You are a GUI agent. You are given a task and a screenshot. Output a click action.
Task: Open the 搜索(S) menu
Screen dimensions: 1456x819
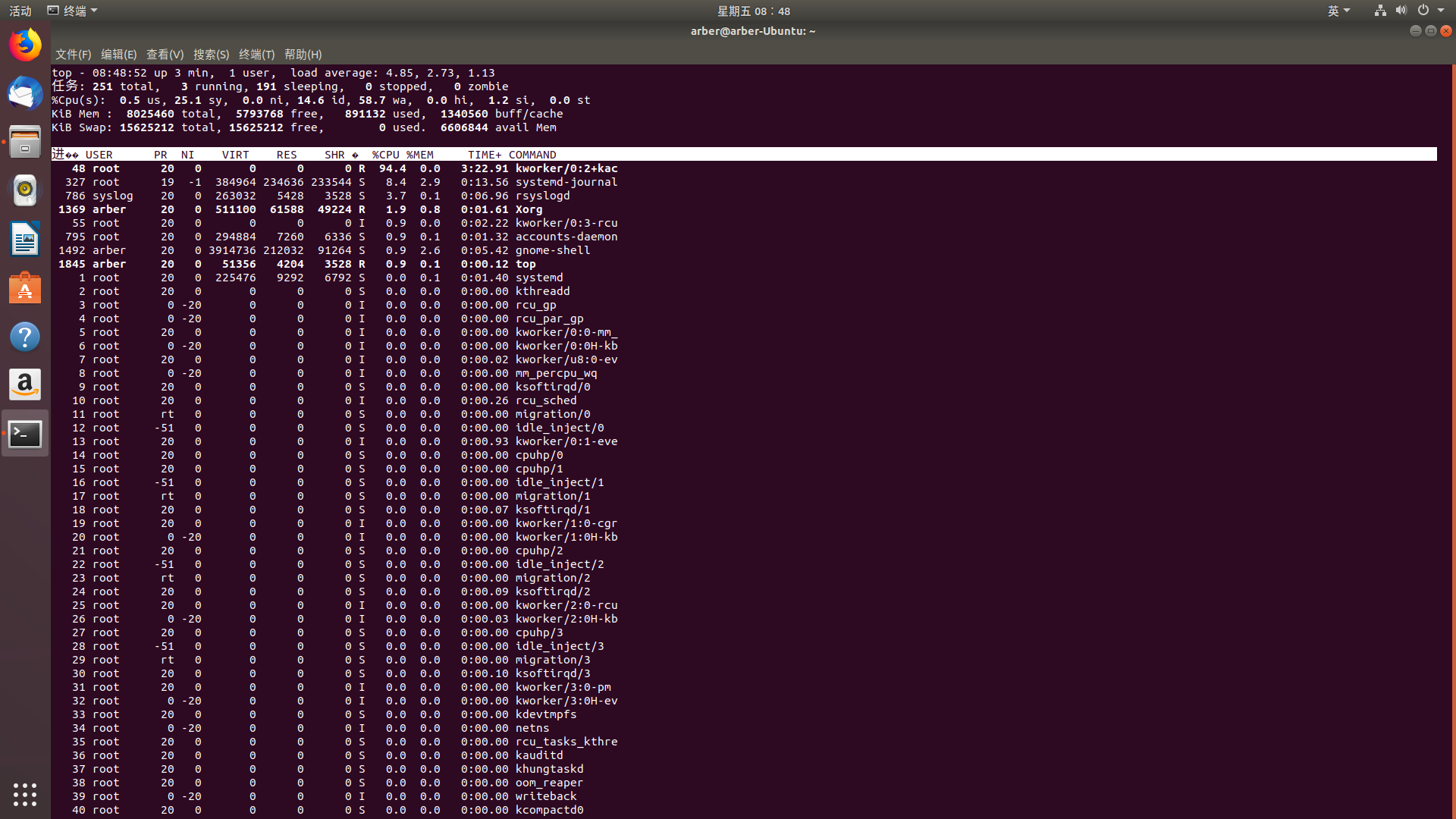pyautogui.click(x=211, y=55)
